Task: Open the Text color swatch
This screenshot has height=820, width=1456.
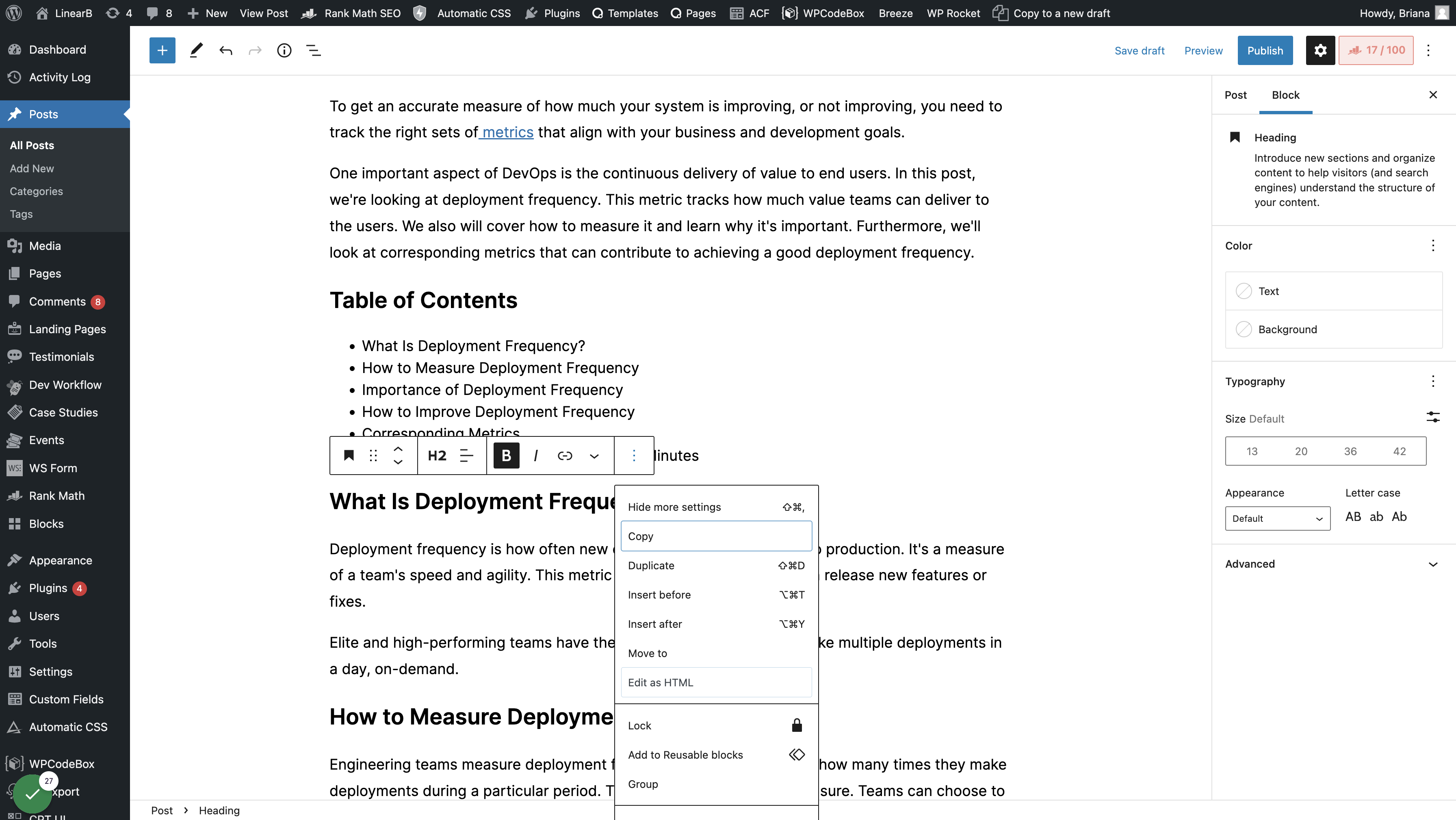Action: click(1333, 291)
